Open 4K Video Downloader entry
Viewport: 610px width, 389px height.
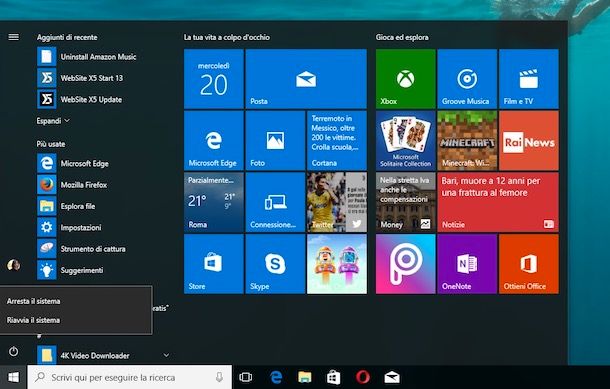104,355
